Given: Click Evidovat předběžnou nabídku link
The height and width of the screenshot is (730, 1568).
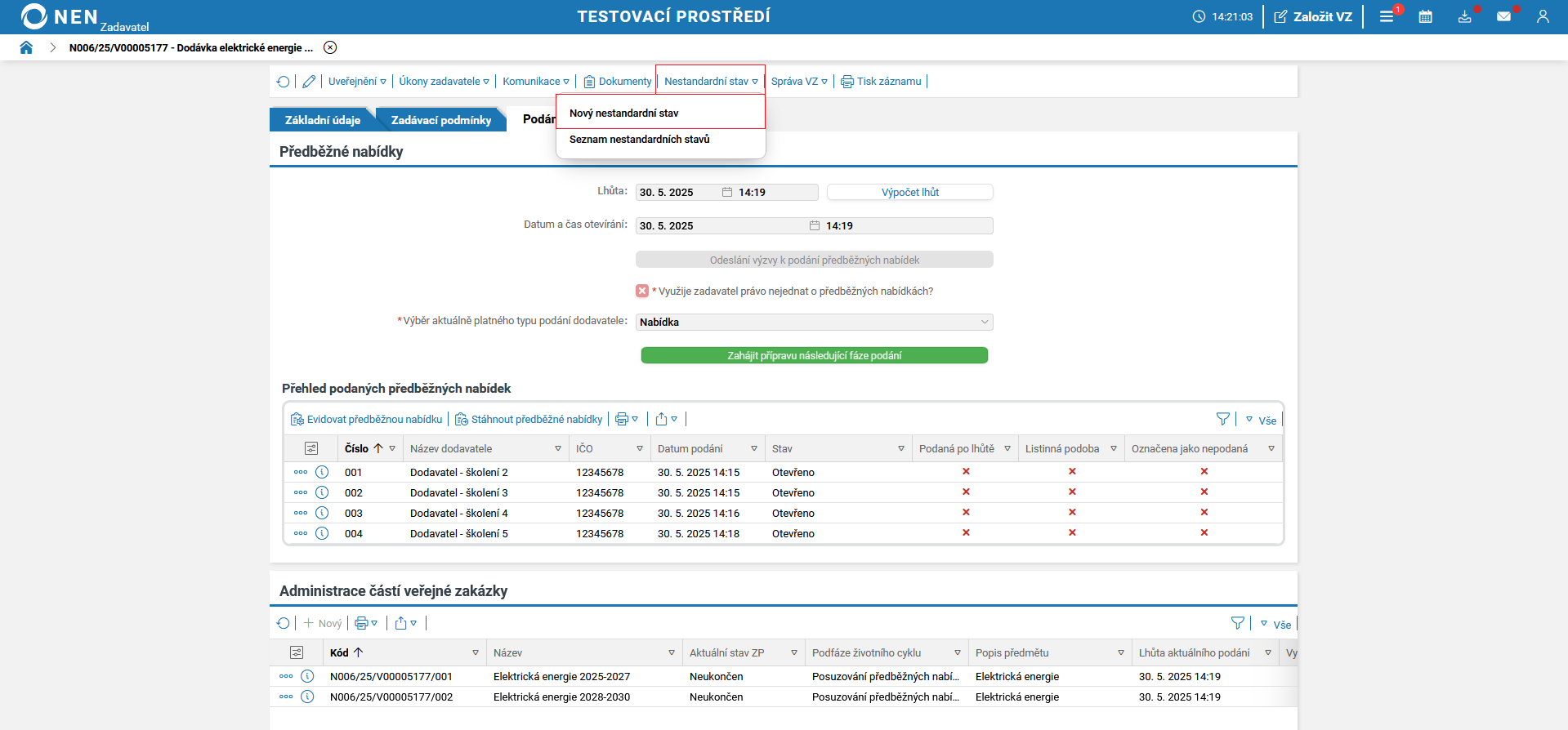Looking at the screenshot, I should [367, 420].
